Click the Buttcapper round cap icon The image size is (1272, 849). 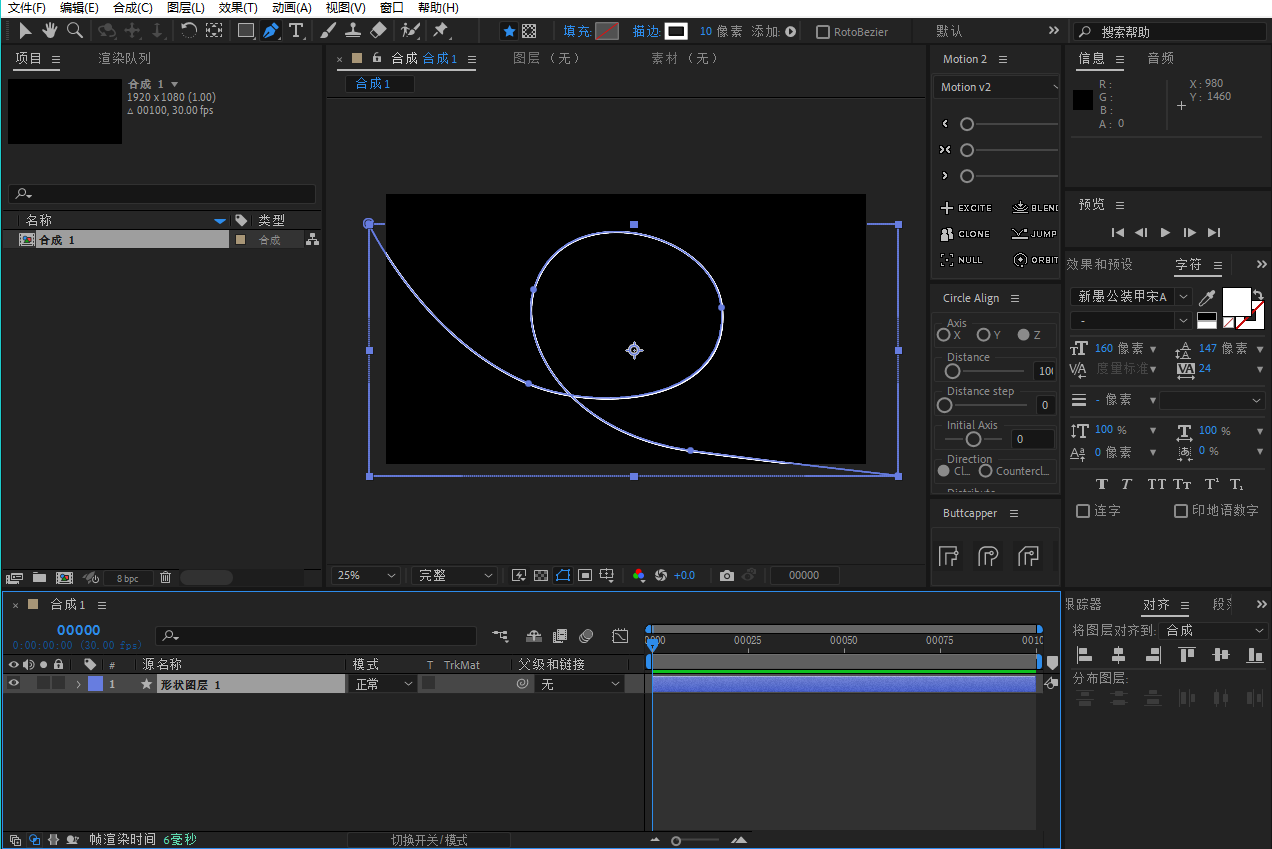click(x=988, y=556)
